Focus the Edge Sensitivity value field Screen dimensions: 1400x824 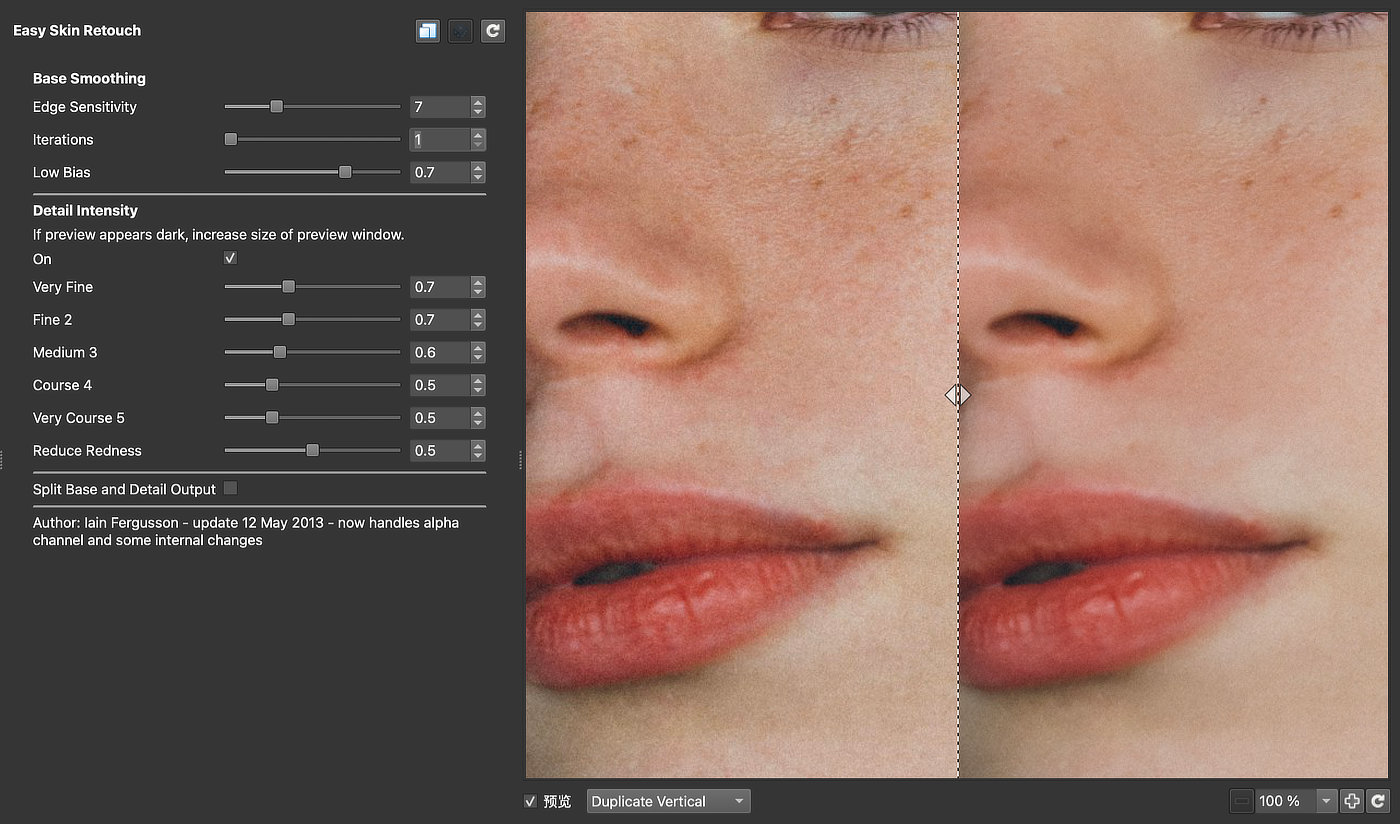pos(440,107)
